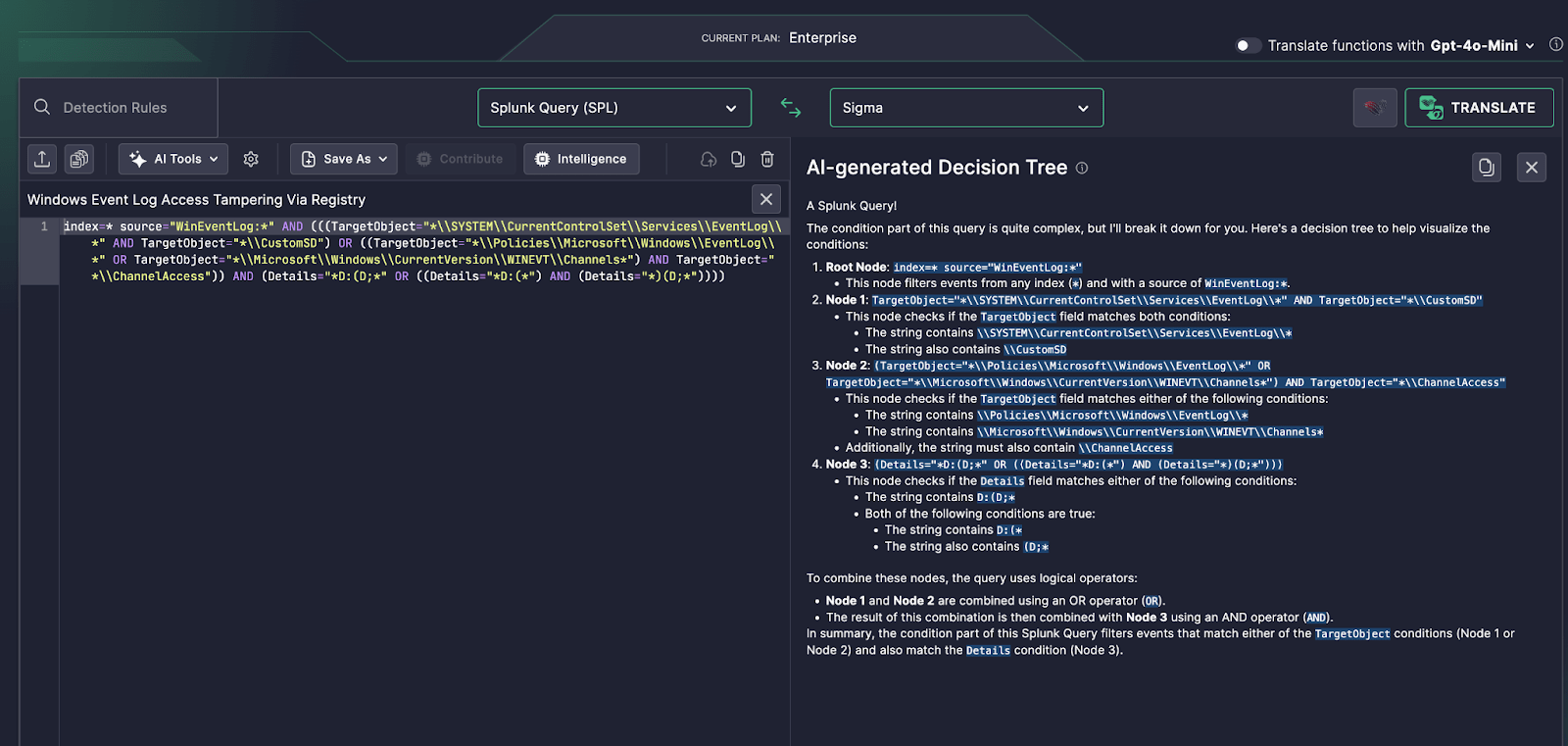Click the Detection Rules search field
Viewport: 1568px width, 746px height.
pyautogui.click(x=119, y=108)
